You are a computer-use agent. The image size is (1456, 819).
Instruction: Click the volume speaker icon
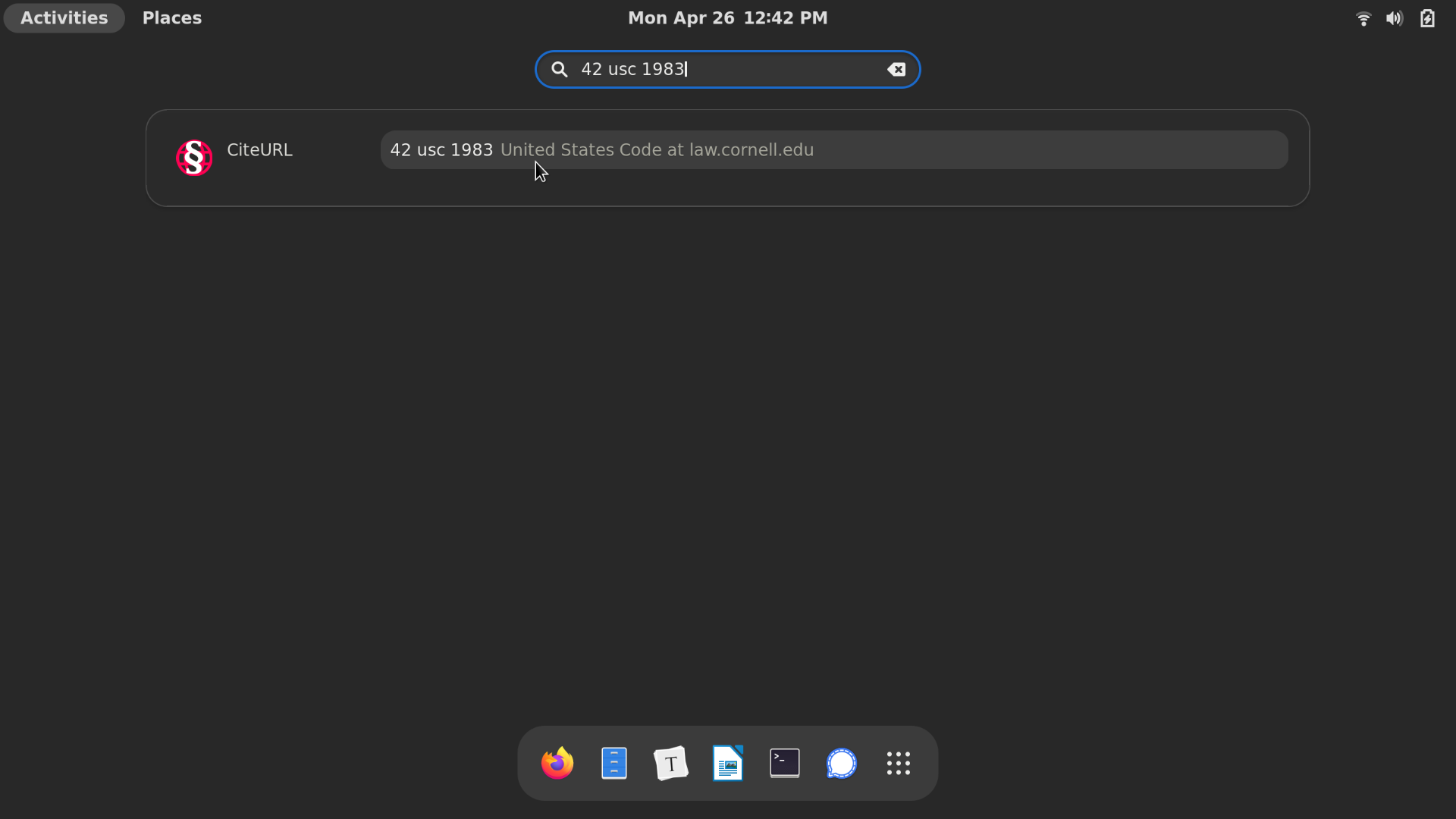(x=1394, y=18)
